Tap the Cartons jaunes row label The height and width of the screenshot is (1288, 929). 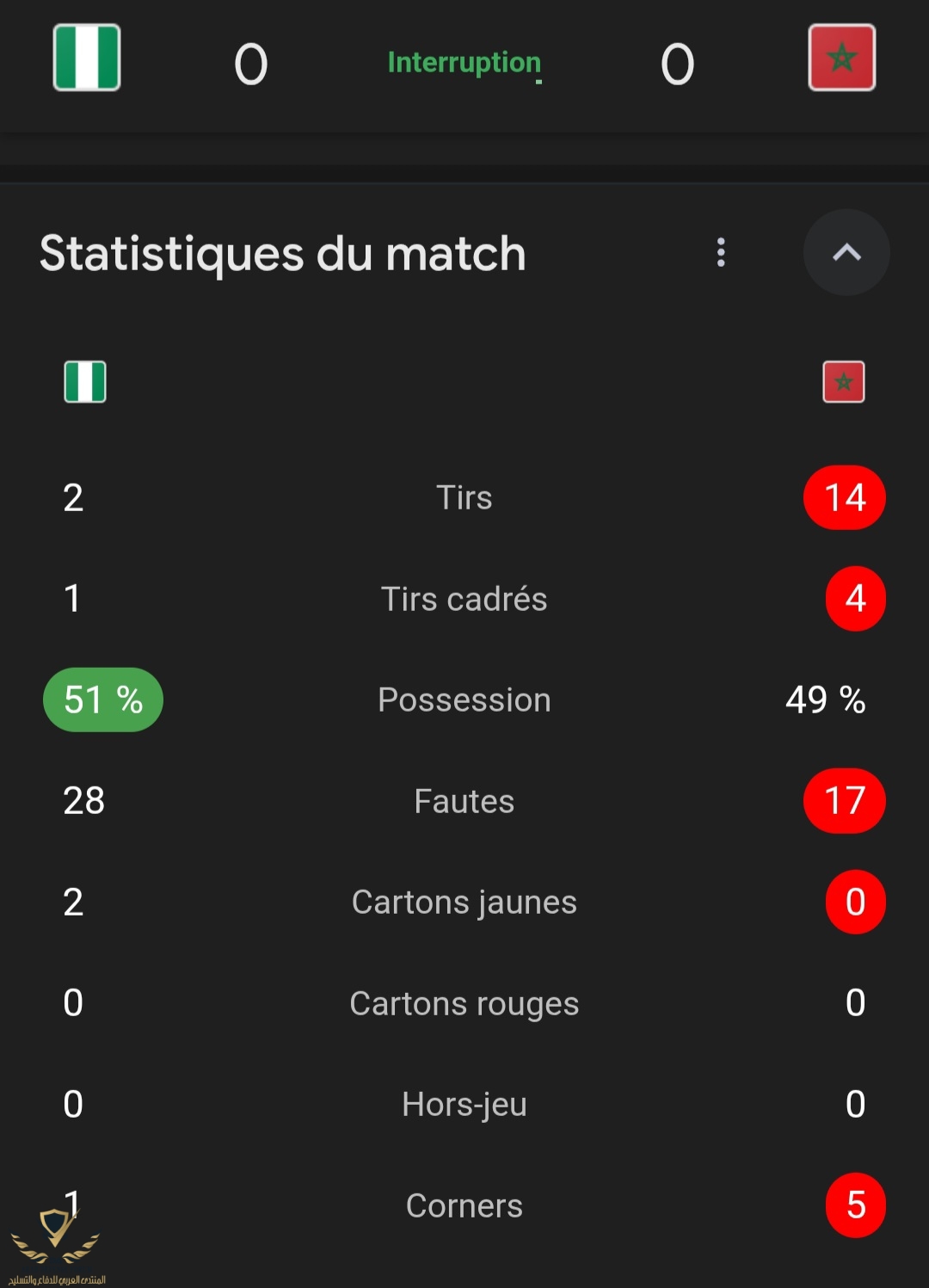coord(464,902)
